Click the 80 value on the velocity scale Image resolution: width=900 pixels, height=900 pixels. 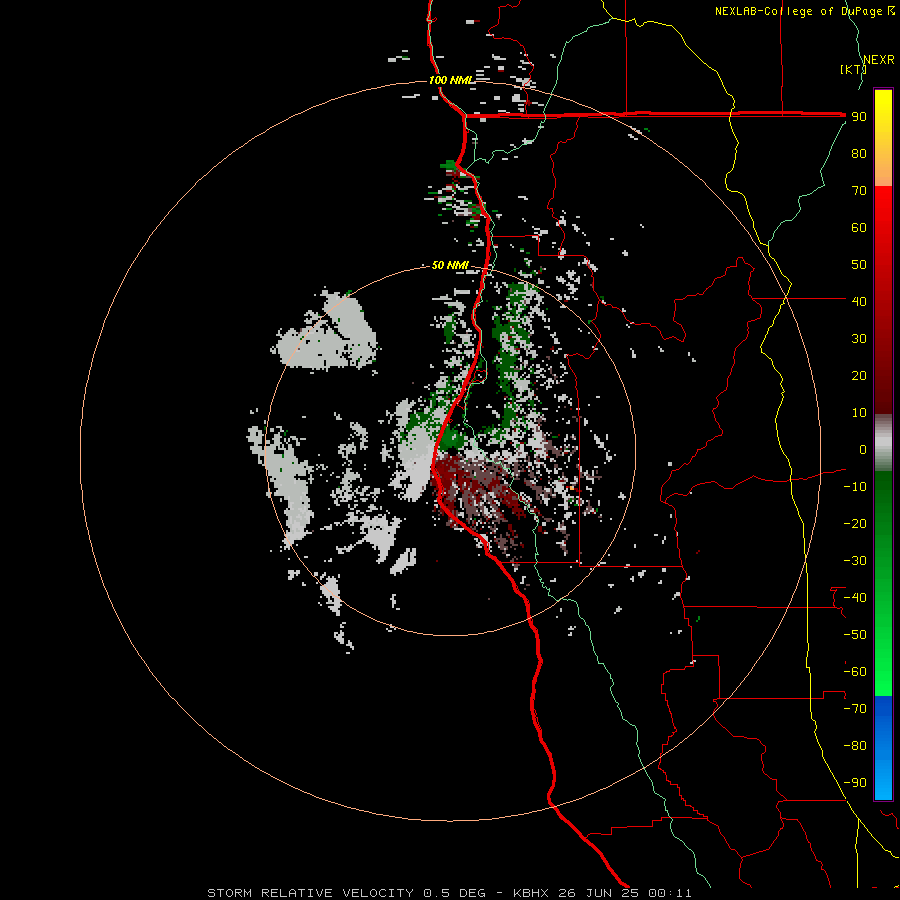pyautogui.click(x=859, y=153)
